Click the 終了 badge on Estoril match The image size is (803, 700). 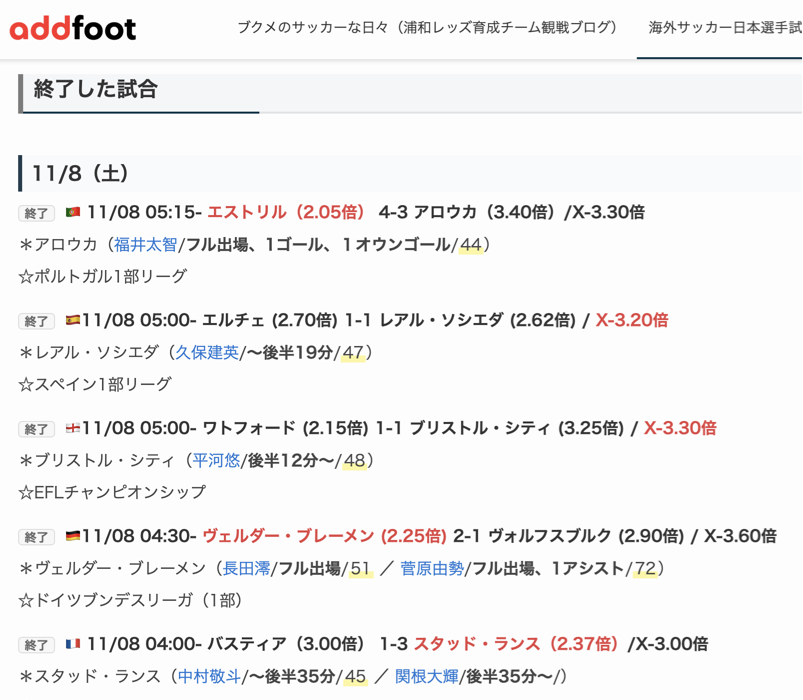click(x=37, y=213)
